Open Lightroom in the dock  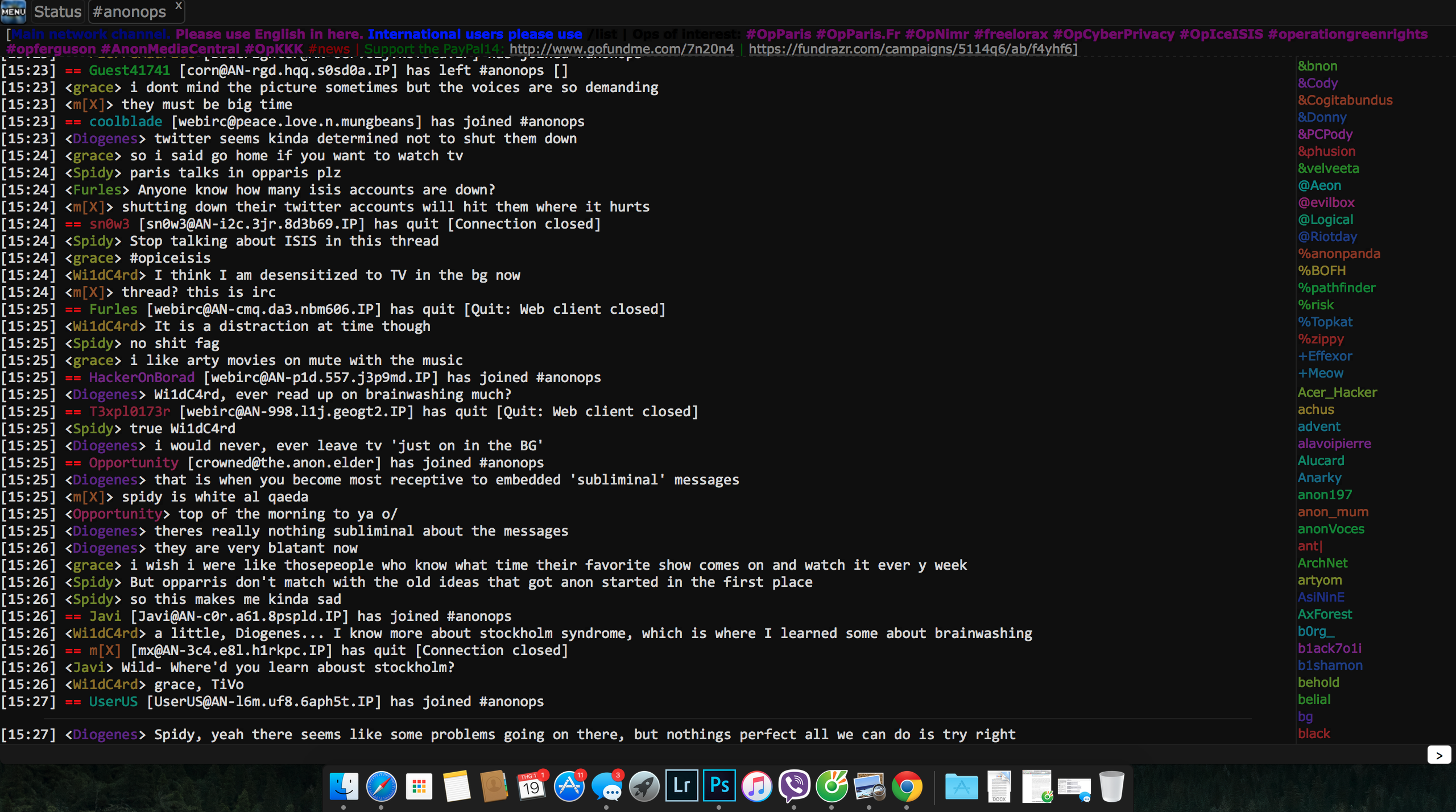[681, 786]
